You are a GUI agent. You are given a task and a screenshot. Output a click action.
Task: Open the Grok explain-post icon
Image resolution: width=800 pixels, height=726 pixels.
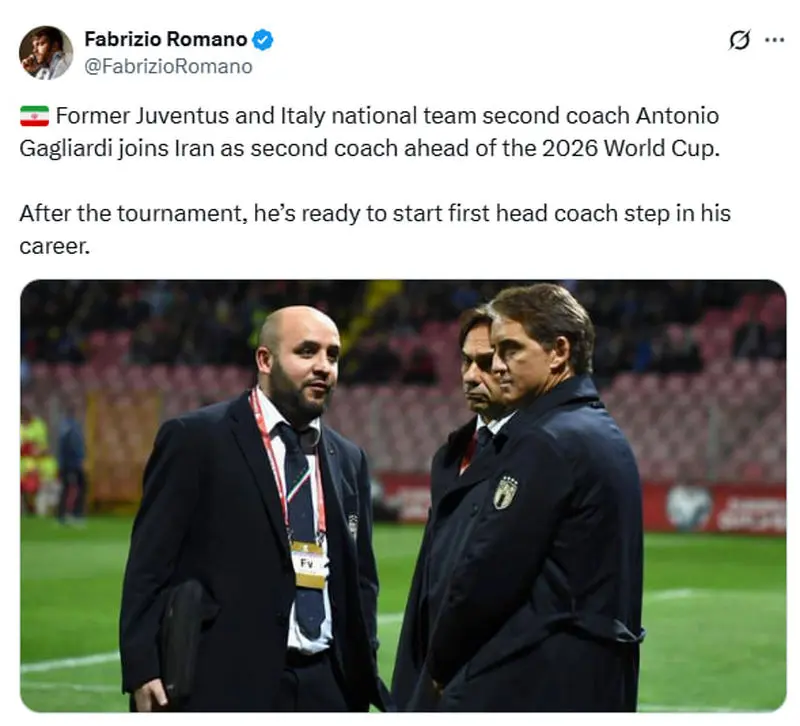click(x=739, y=40)
